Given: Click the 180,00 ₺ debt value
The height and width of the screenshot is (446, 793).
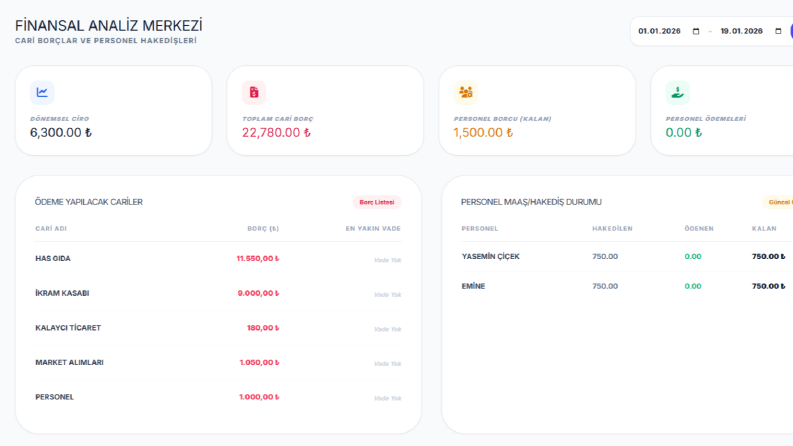Looking at the screenshot, I should coord(263,328).
